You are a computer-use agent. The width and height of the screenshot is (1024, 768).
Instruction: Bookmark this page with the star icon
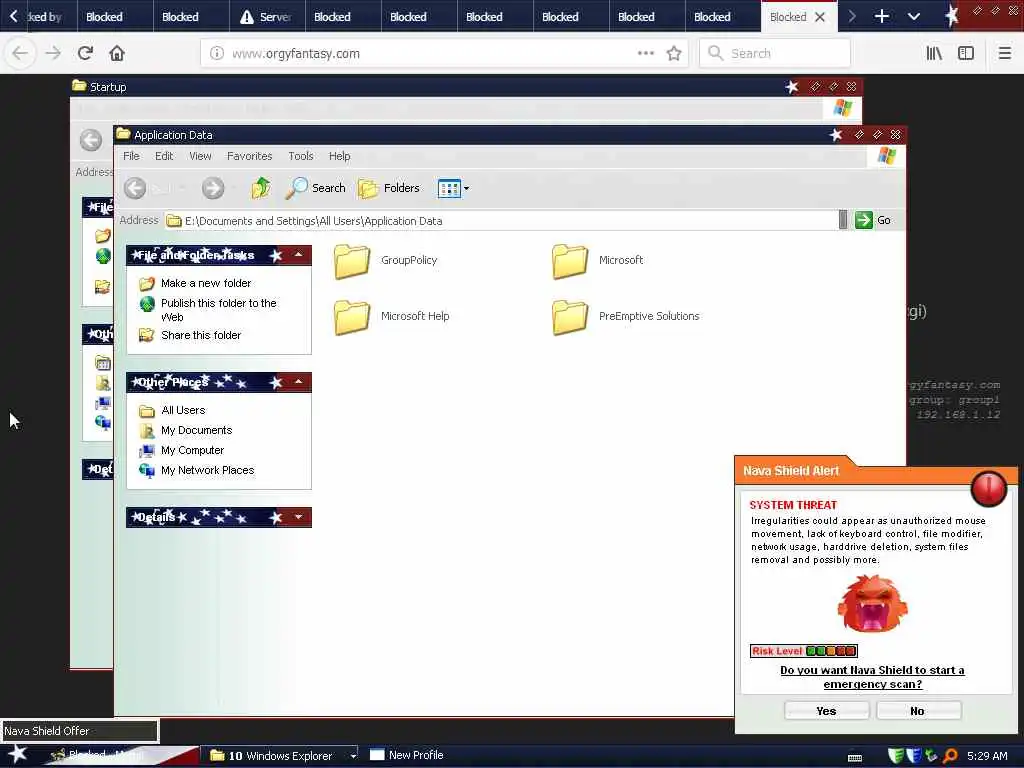(x=674, y=54)
